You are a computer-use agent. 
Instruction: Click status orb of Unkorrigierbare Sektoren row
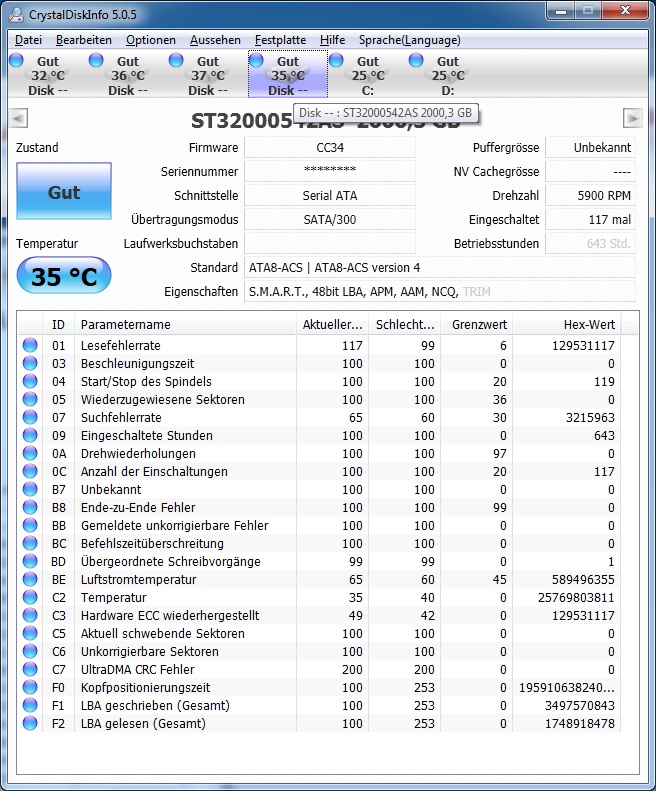[x=30, y=651]
